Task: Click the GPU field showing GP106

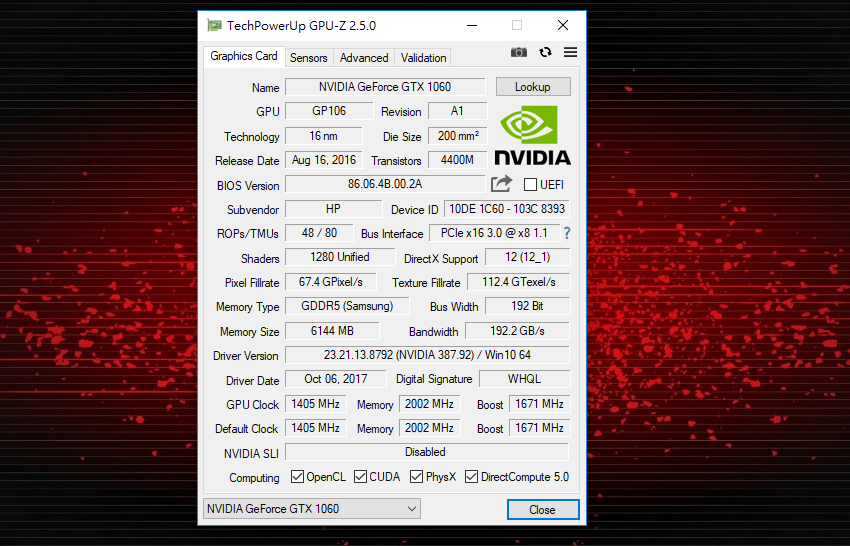Action: [x=329, y=111]
